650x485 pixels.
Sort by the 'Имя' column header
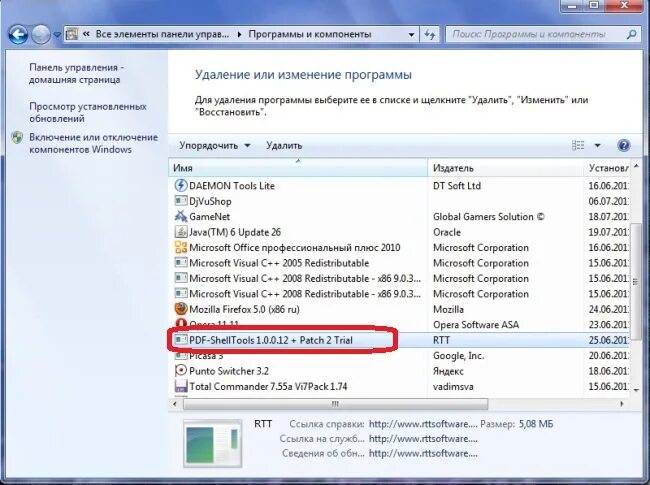(298, 168)
